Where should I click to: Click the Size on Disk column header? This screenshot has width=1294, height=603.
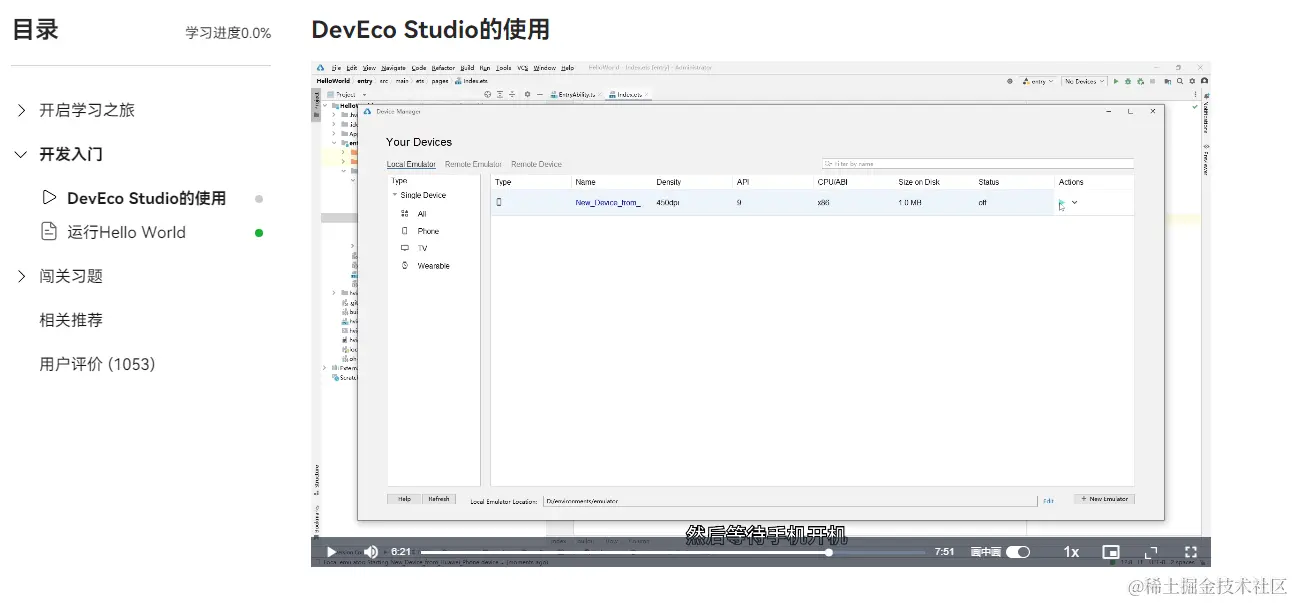919,182
